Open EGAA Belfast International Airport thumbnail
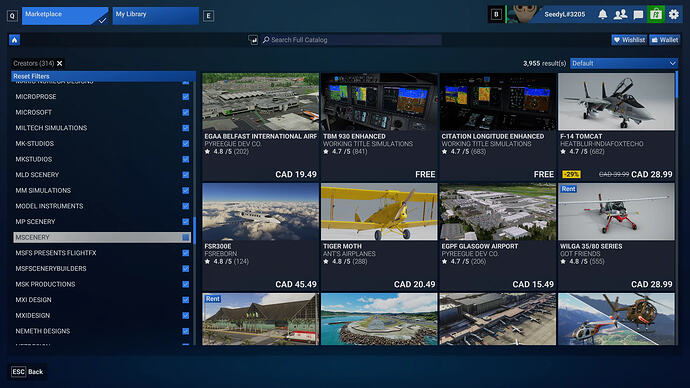Viewport: 690px width, 388px height. pos(261,102)
